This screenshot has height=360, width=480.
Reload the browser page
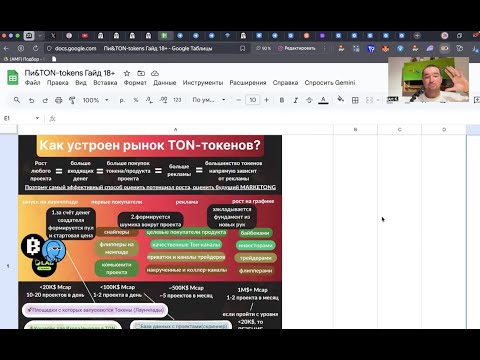[x=35, y=48]
